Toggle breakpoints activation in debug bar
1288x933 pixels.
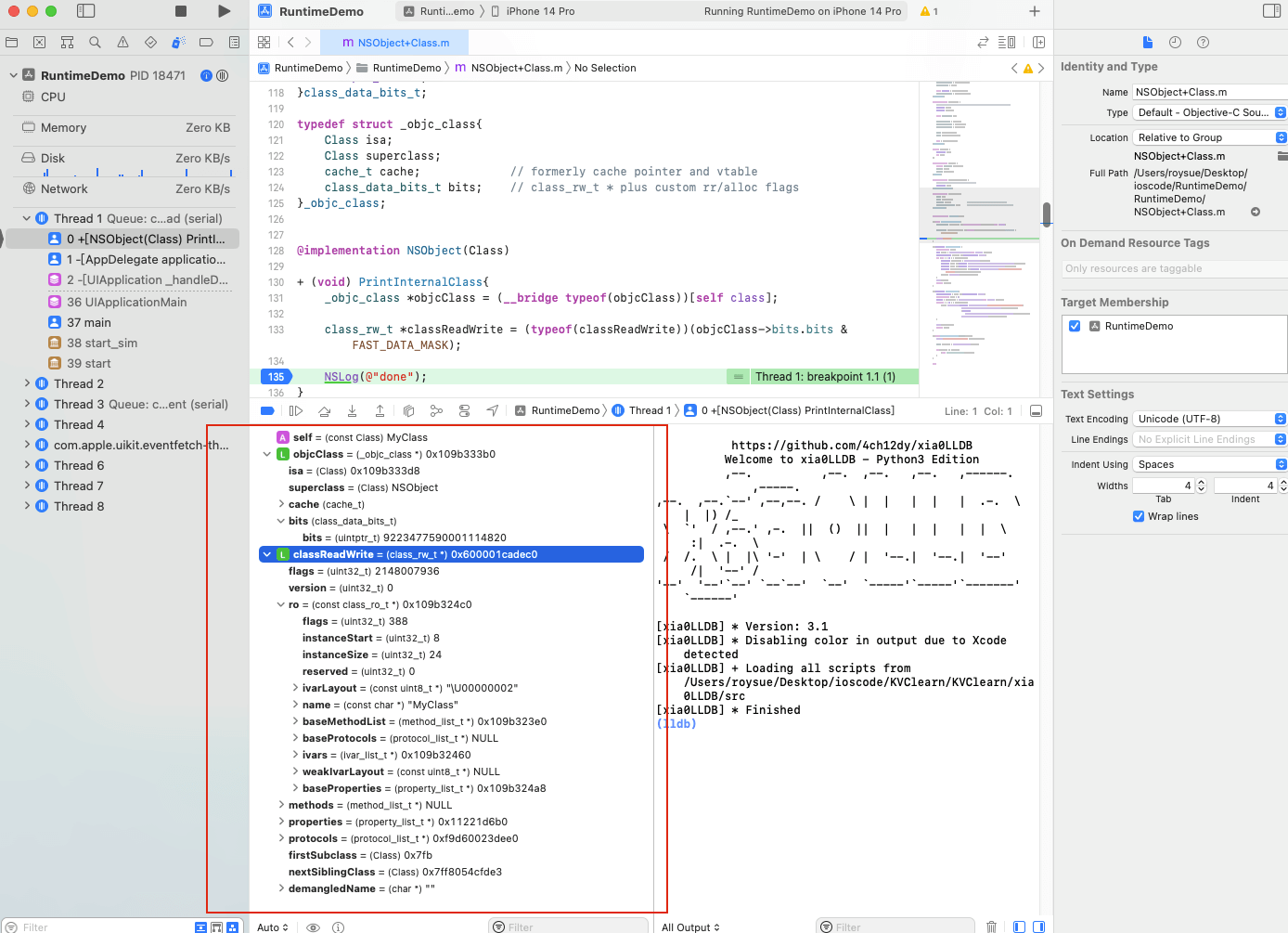tap(267, 410)
